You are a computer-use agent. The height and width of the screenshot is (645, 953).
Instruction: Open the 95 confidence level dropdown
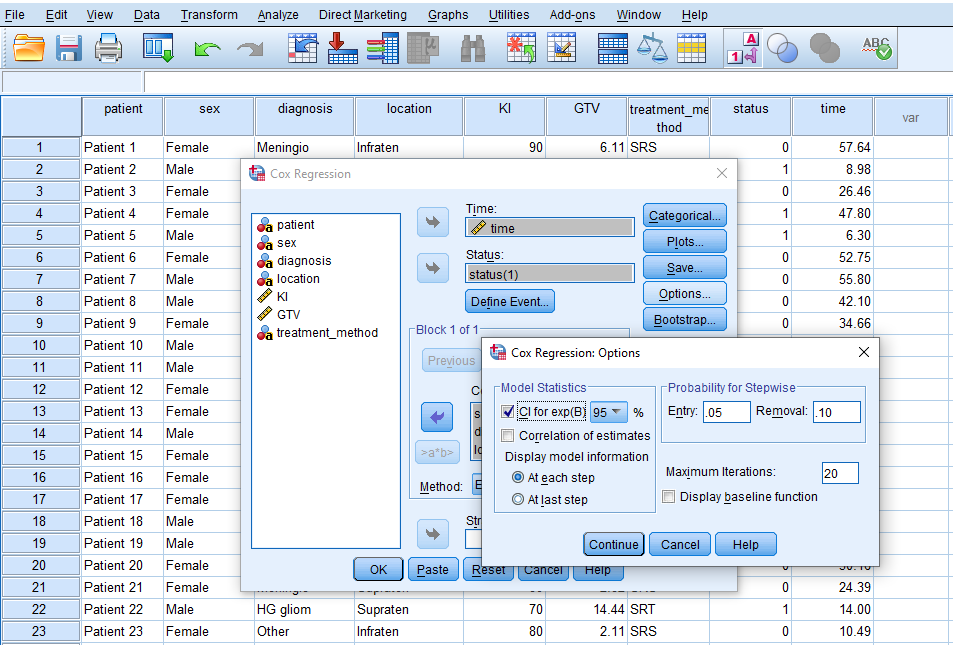(x=609, y=412)
